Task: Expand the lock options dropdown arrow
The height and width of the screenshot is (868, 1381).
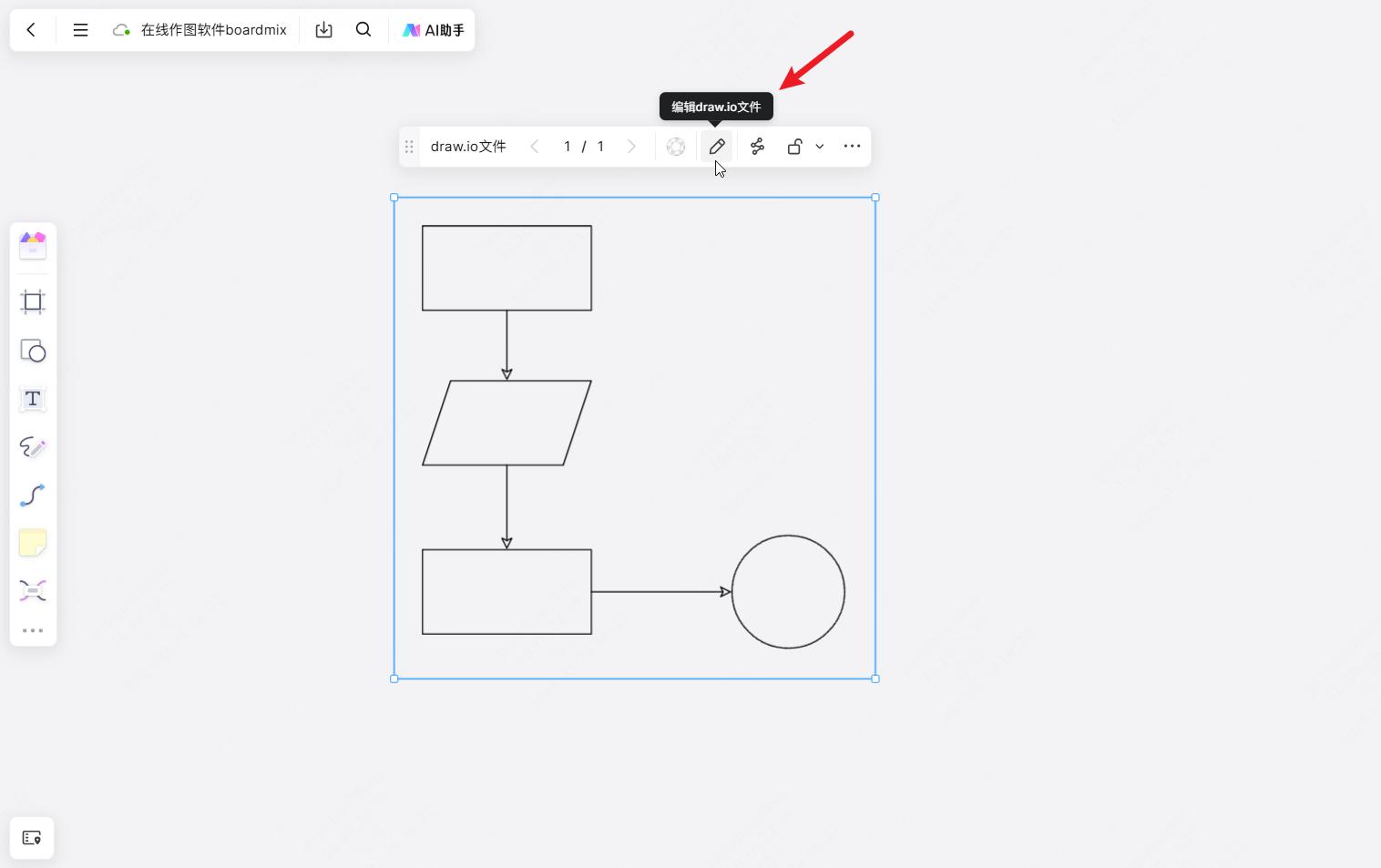Action: pyautogui.click(x=820, y=147)
